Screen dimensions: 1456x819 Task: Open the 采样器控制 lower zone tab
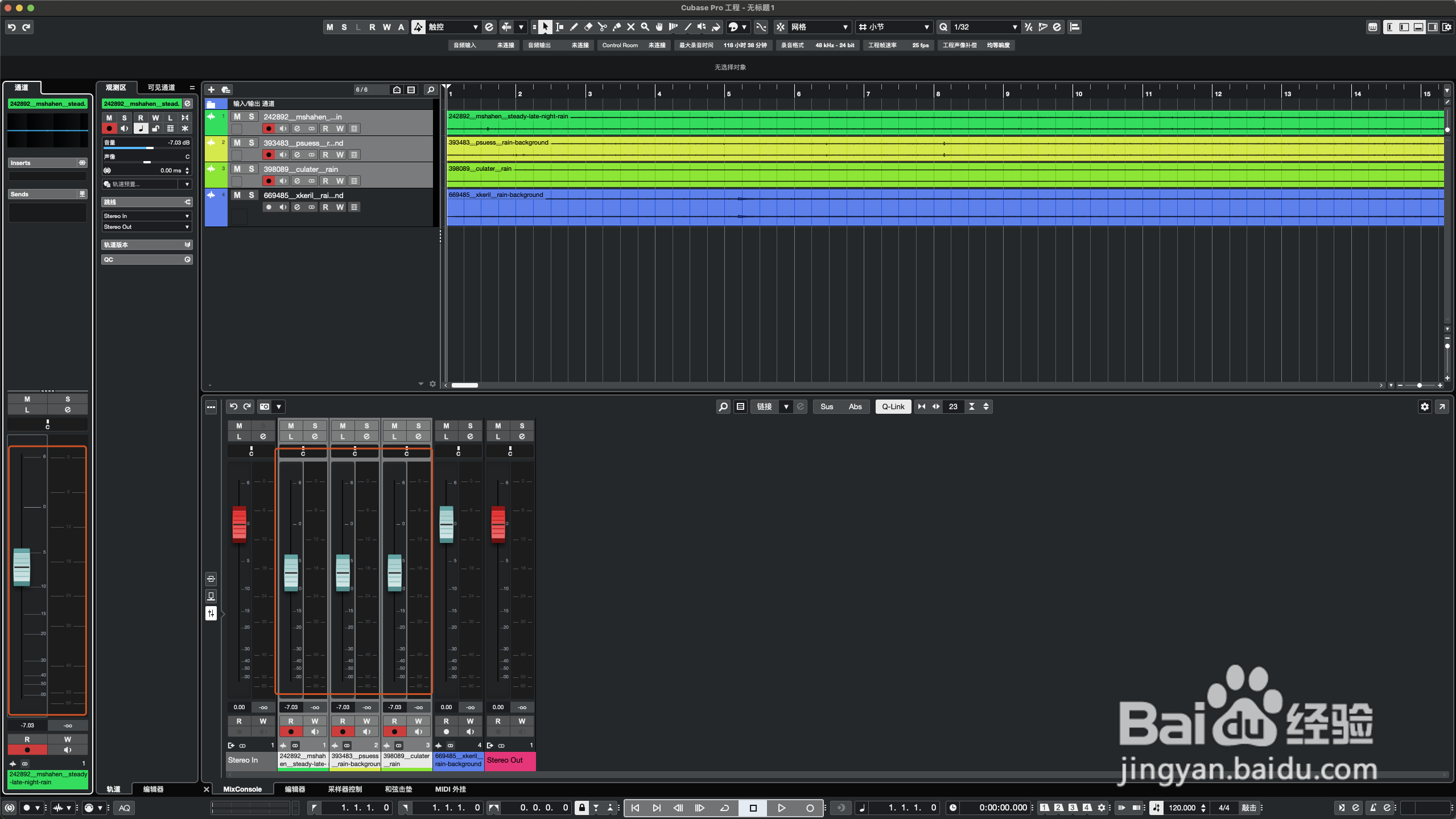coord(345,789)
